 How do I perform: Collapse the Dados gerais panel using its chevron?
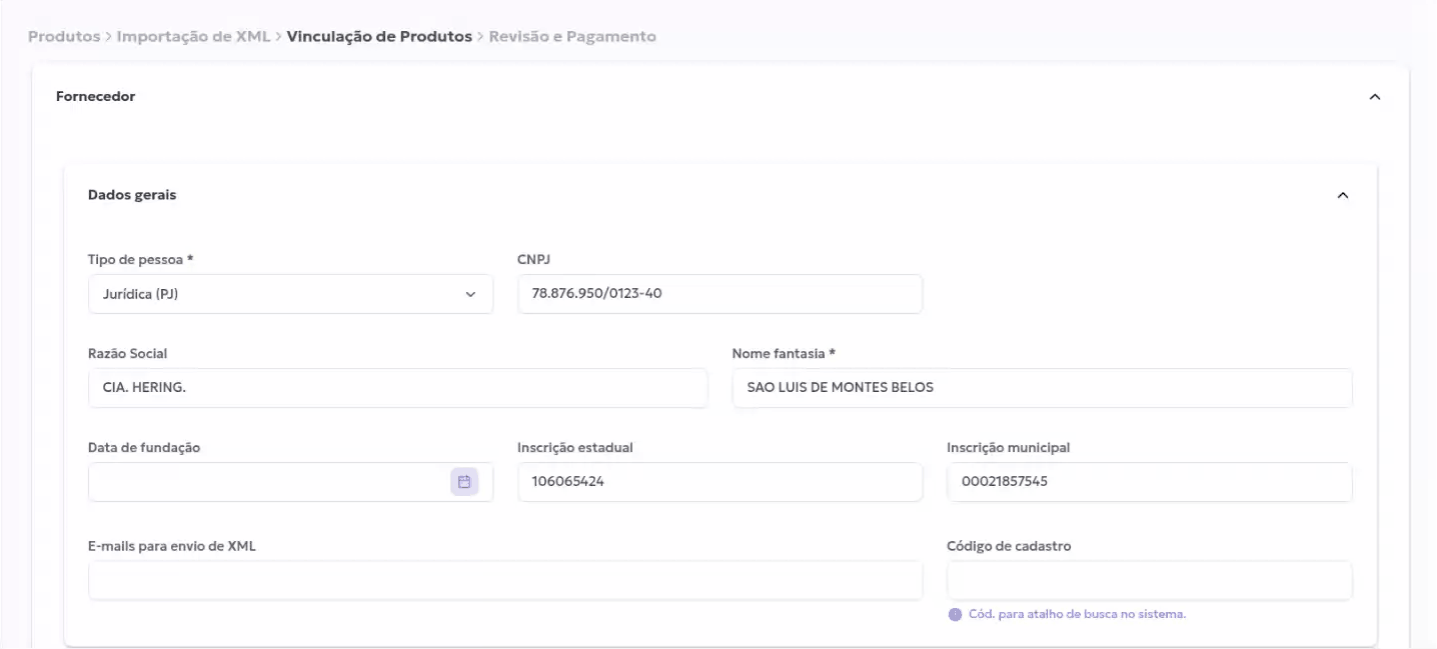tap(1342, 196)
